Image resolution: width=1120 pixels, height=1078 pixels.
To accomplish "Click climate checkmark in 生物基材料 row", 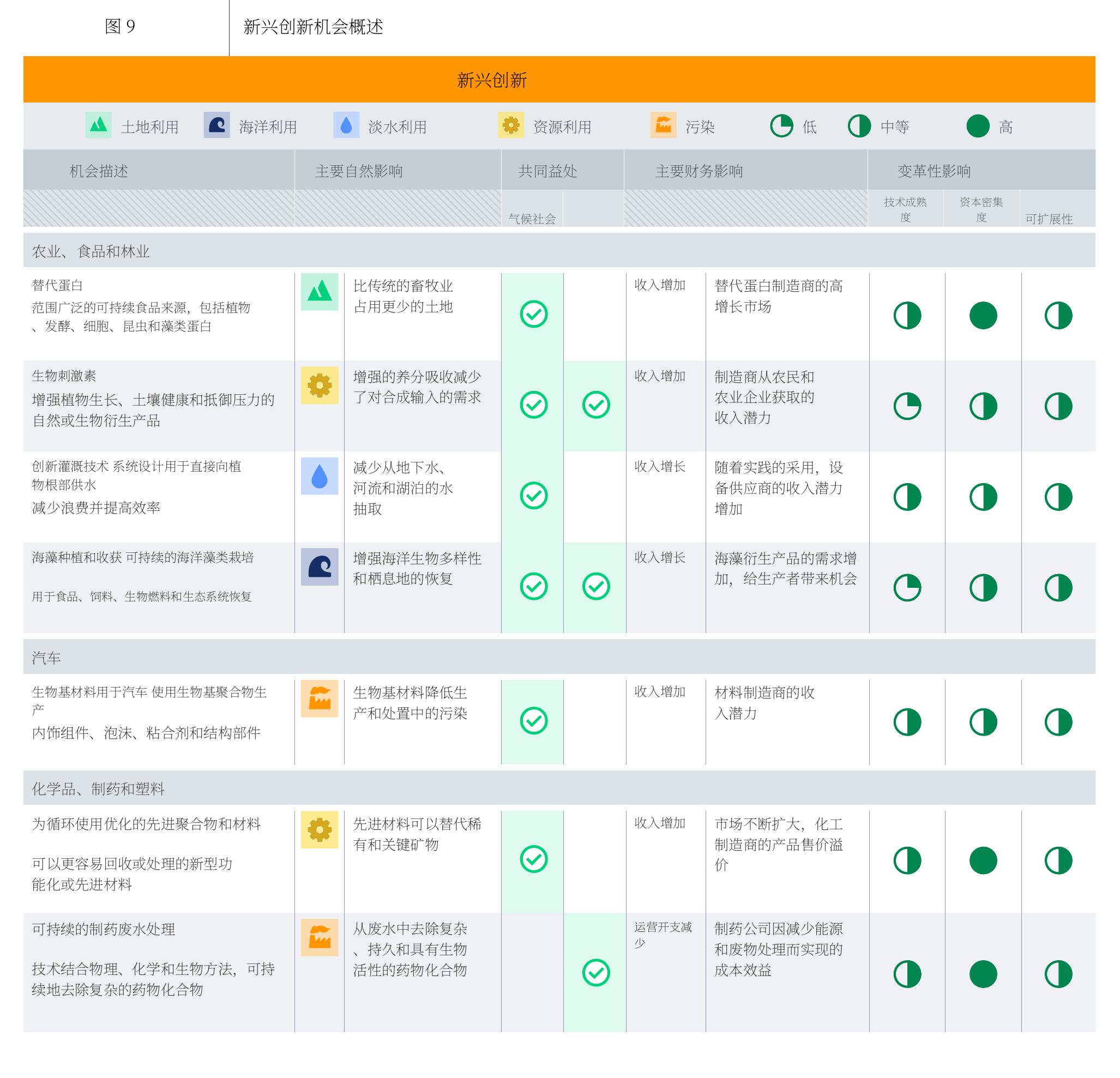I will 534,720.
